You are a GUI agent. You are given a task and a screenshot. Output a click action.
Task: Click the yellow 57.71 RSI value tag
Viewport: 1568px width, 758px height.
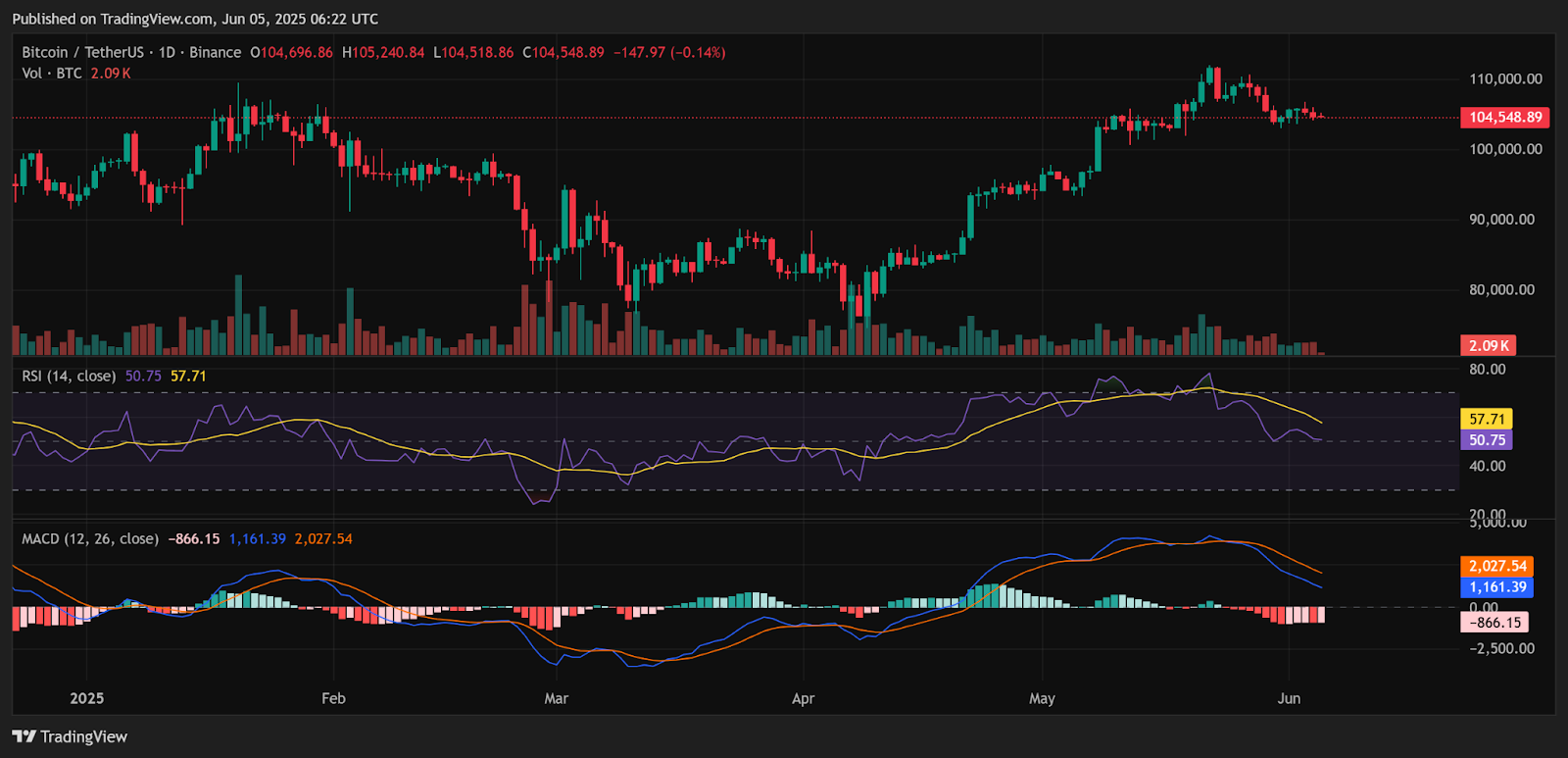tap(1487, 419)
